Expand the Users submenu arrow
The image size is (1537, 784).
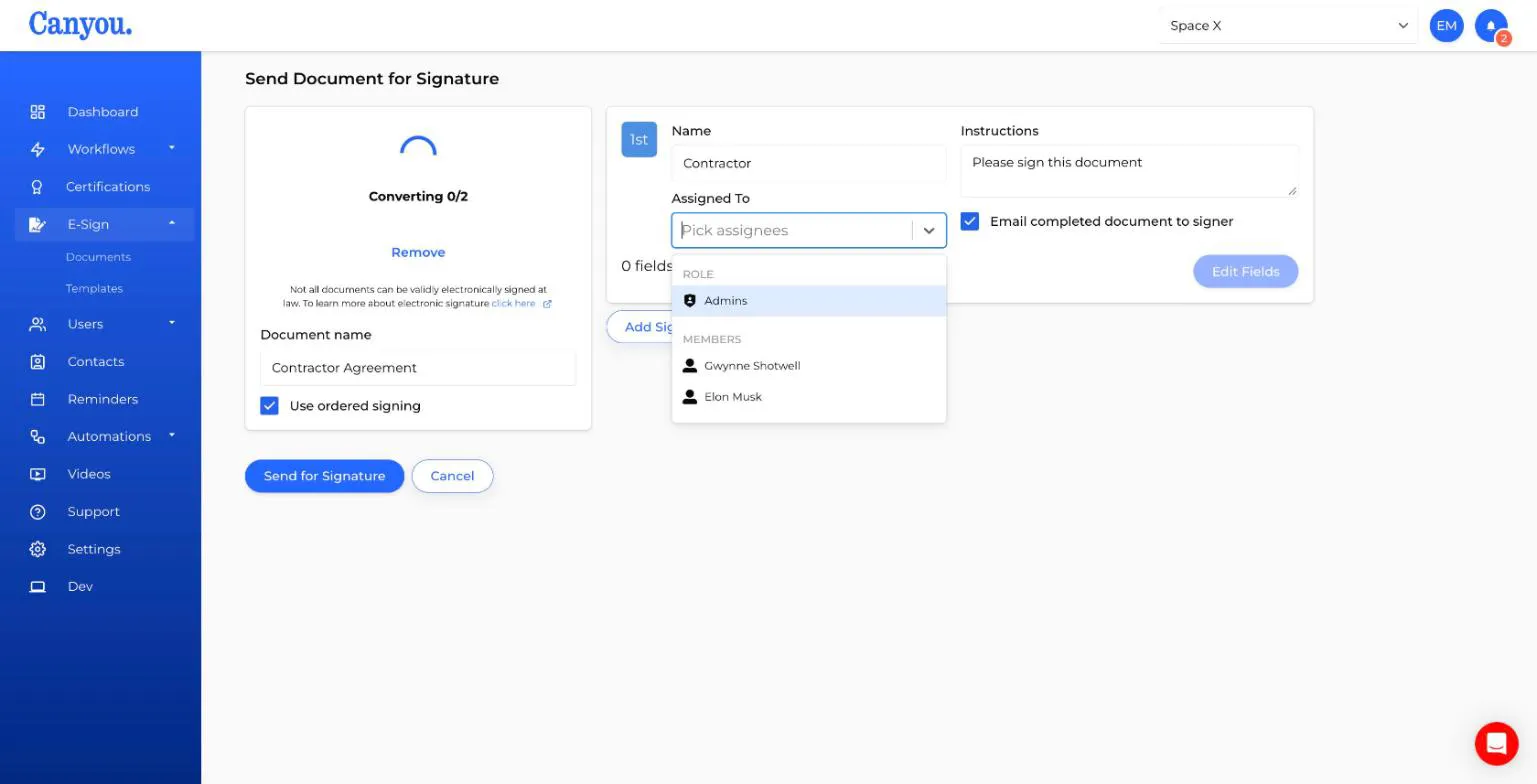tap(172, 323)
